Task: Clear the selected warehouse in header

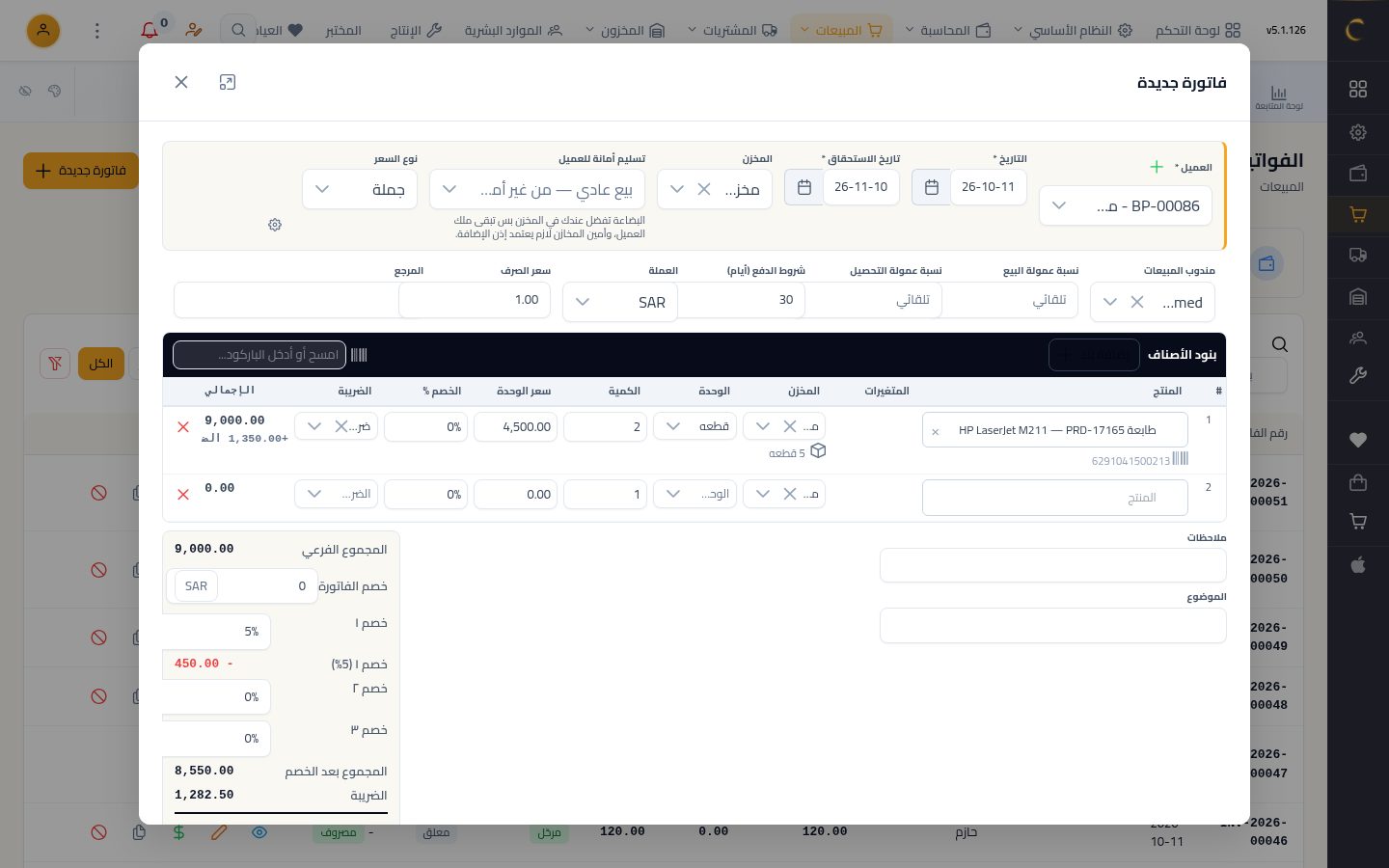Action: [704, 189]
